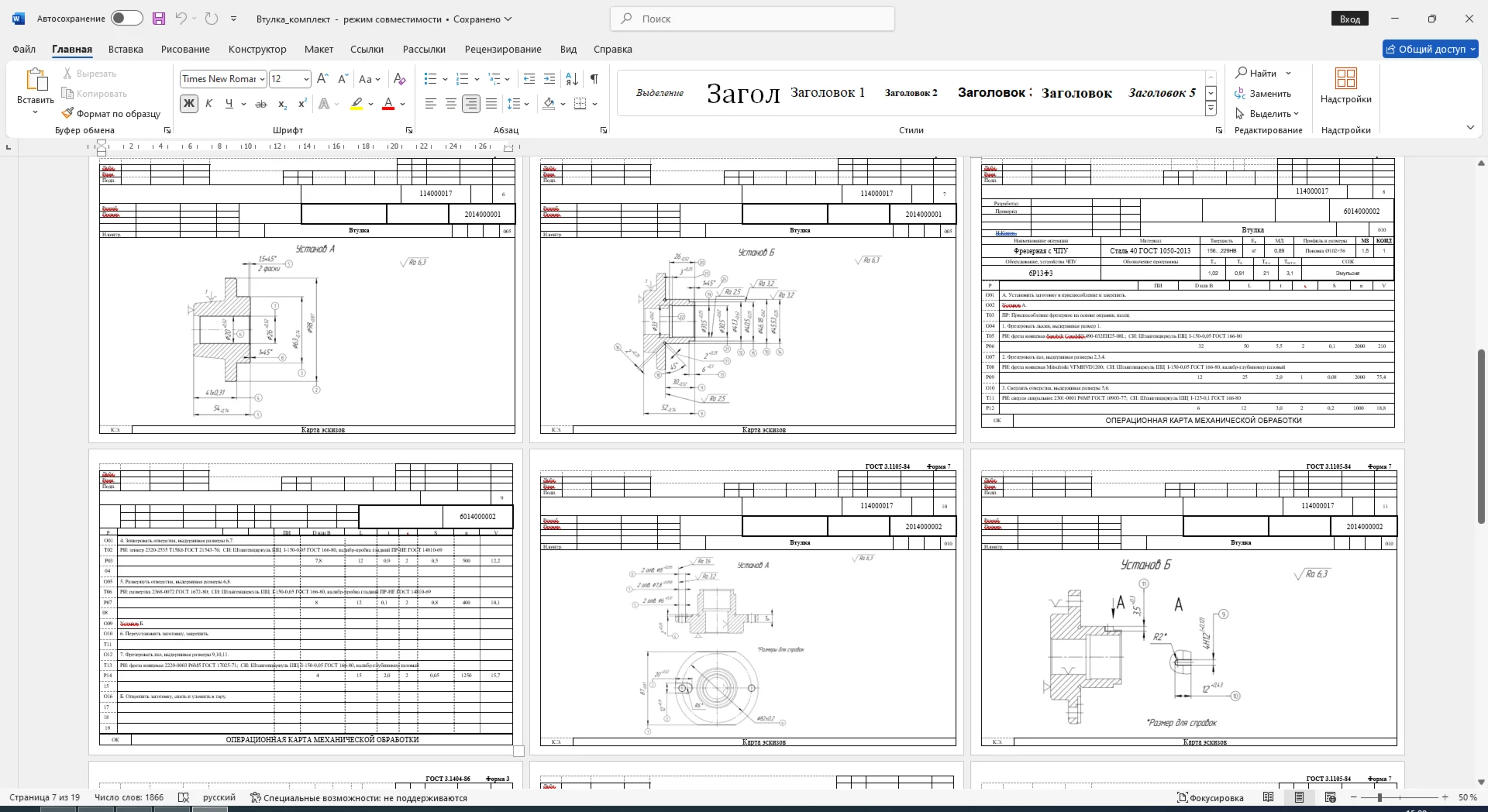Apply red font color (A)
Viewport: 1488px width, 812px height.
(x=388, y=104)
